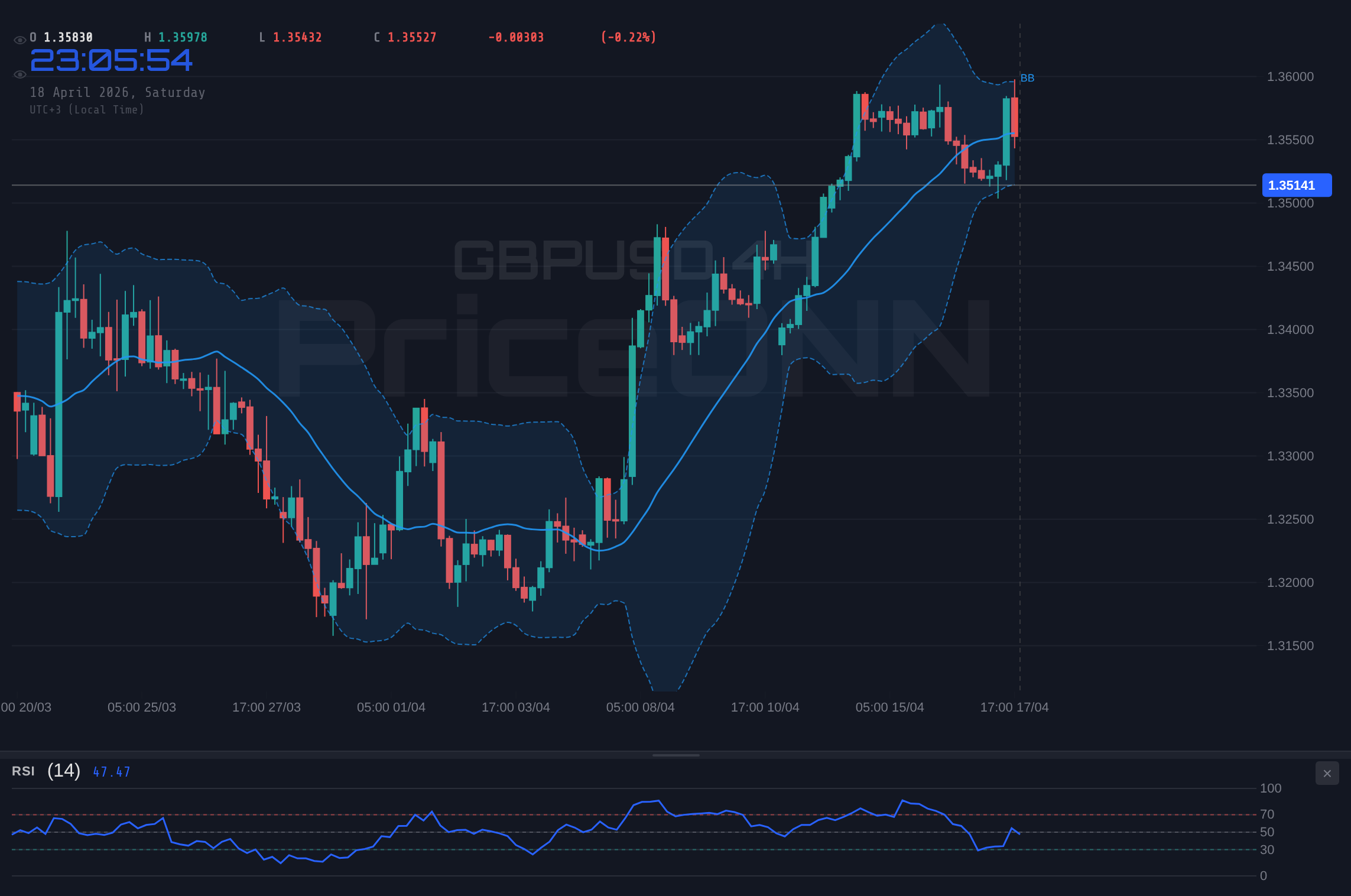
Task: Click the 1.33000 price axis label
Action: click(x=1290, y=456)
